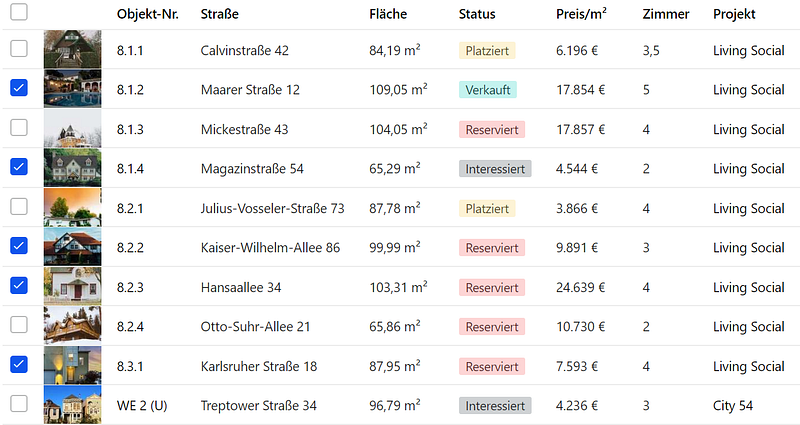Viewport: 800px width, 425px height.
Task: Open the City 54 project link
Action: click(733, 406)
